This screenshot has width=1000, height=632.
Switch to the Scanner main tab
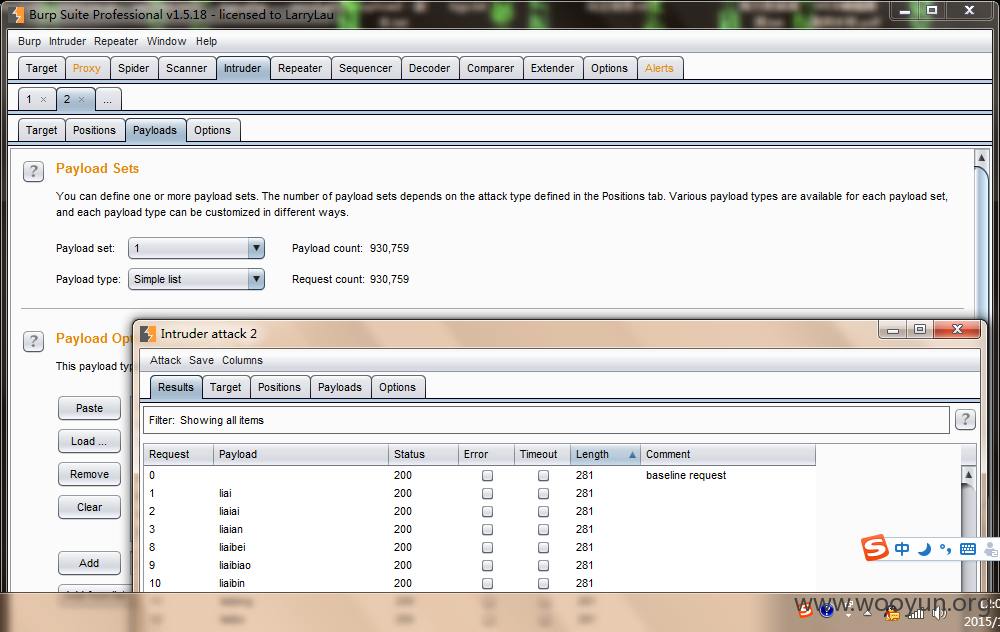(186, 68)
